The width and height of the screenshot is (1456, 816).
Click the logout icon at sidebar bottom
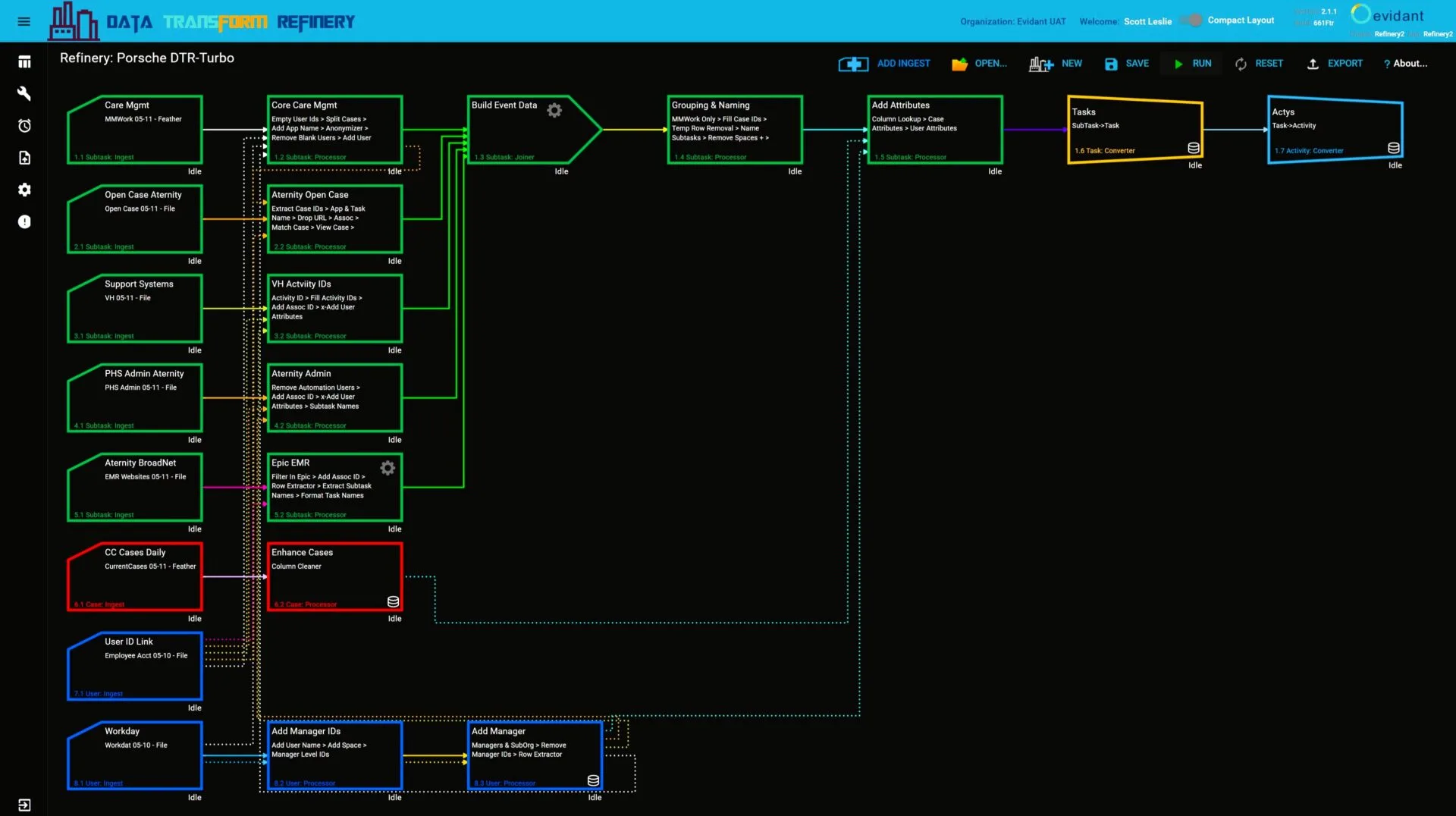[x=24, y=805]
